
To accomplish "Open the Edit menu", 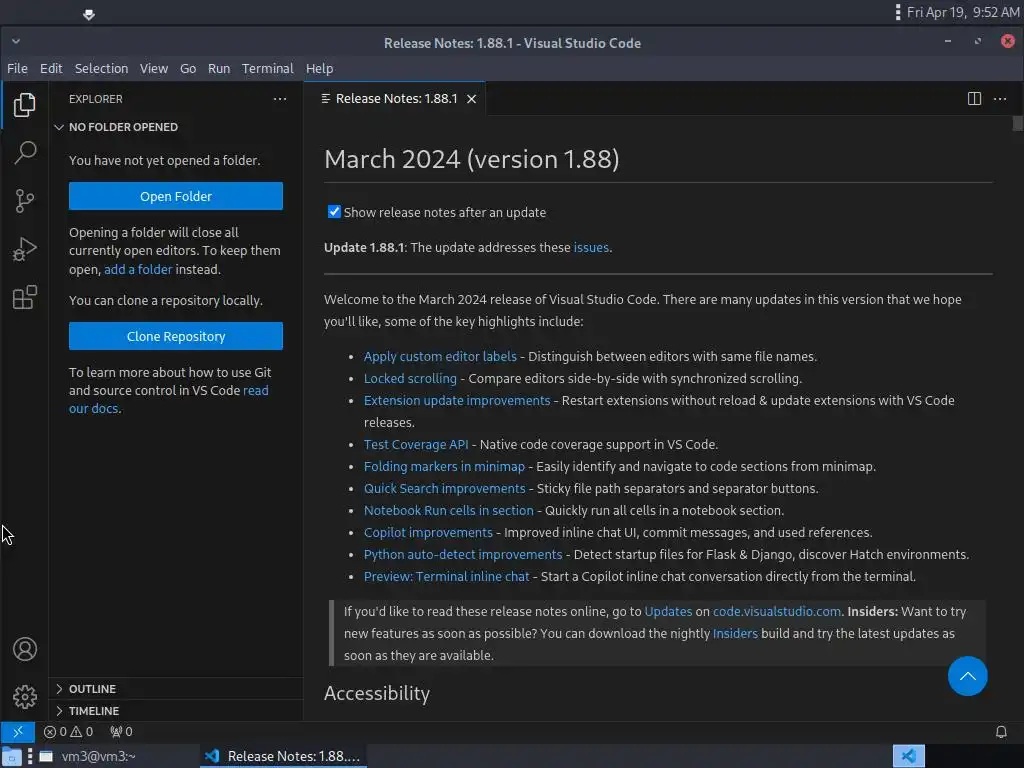I will point(51,69).
